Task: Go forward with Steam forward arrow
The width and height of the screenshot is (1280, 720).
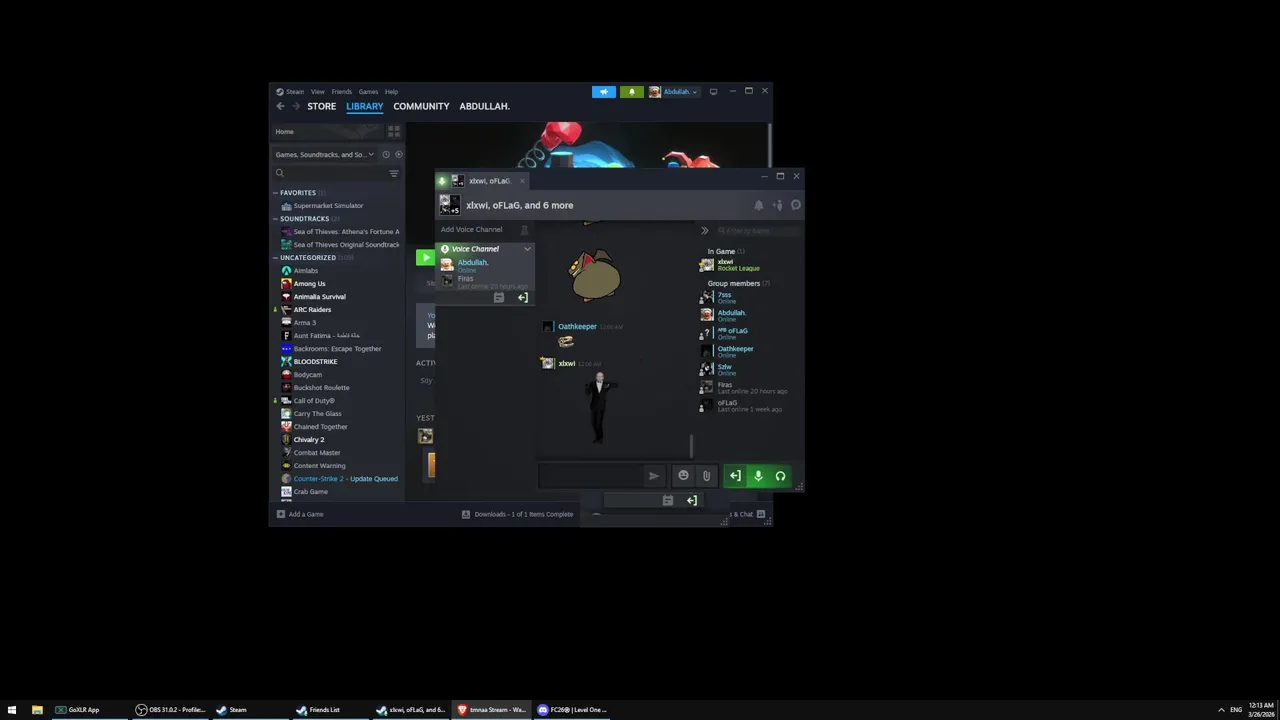Action: (x=295, y=106)
